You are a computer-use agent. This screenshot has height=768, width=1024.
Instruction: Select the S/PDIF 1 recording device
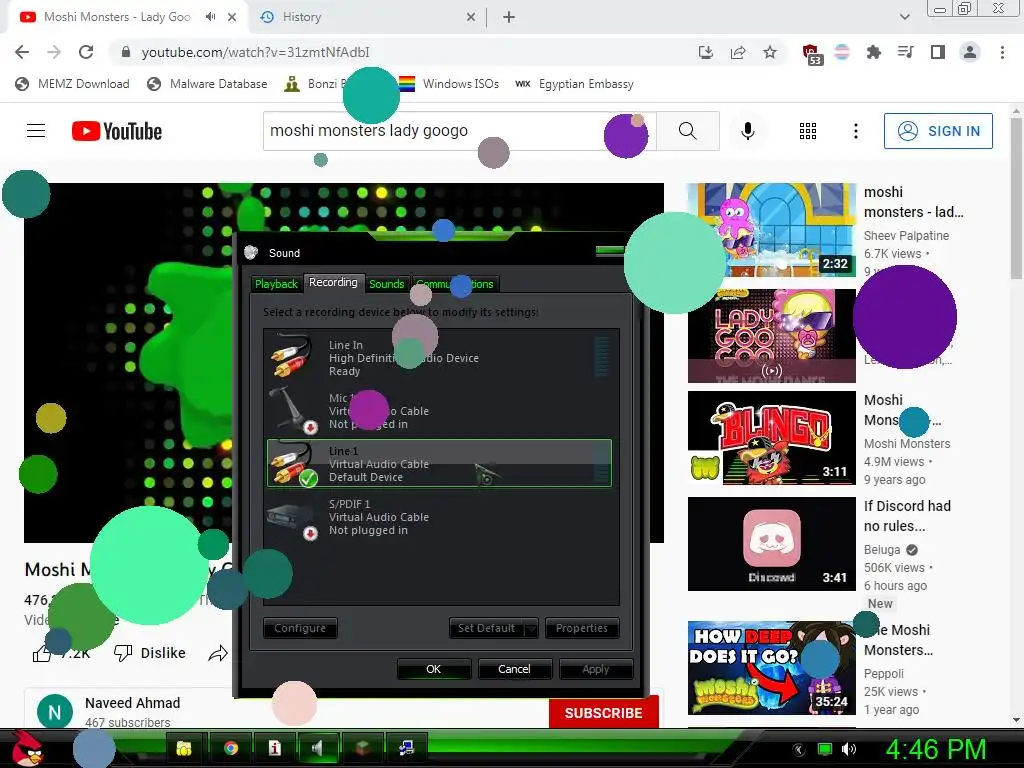coord(439,517)
